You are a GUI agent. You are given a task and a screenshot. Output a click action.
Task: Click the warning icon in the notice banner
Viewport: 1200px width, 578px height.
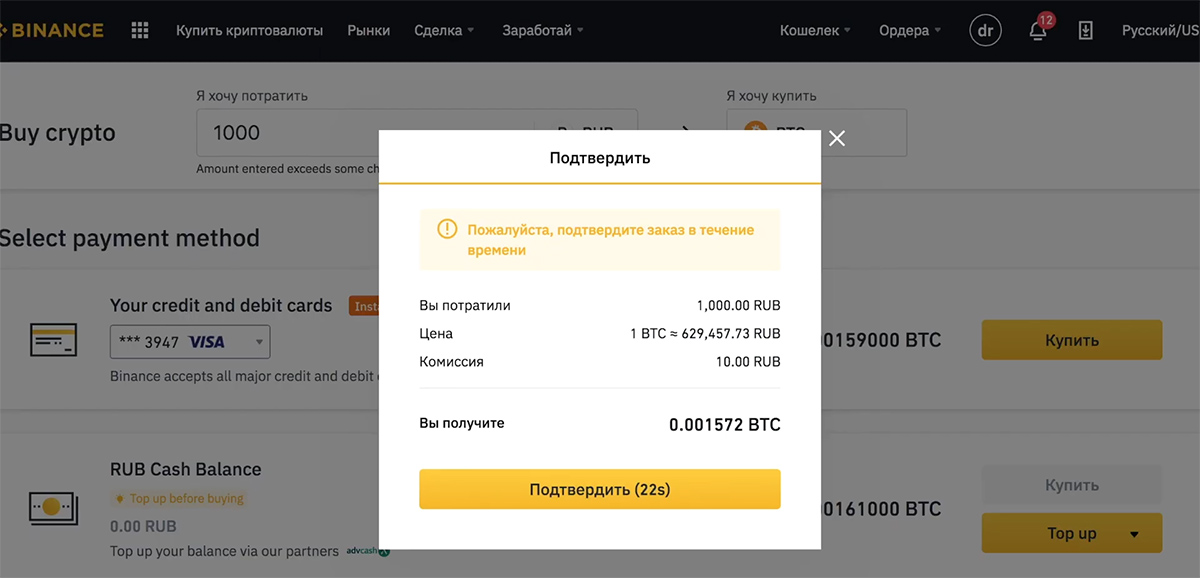[447, 230]
